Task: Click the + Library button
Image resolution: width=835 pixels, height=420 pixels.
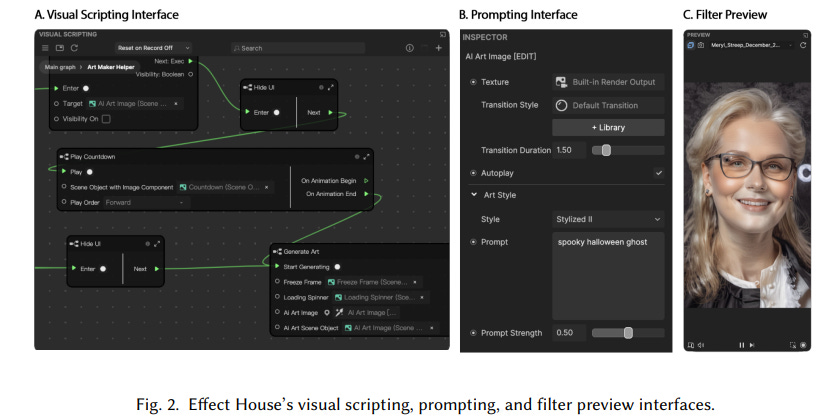Action: [x=608, y=128]
